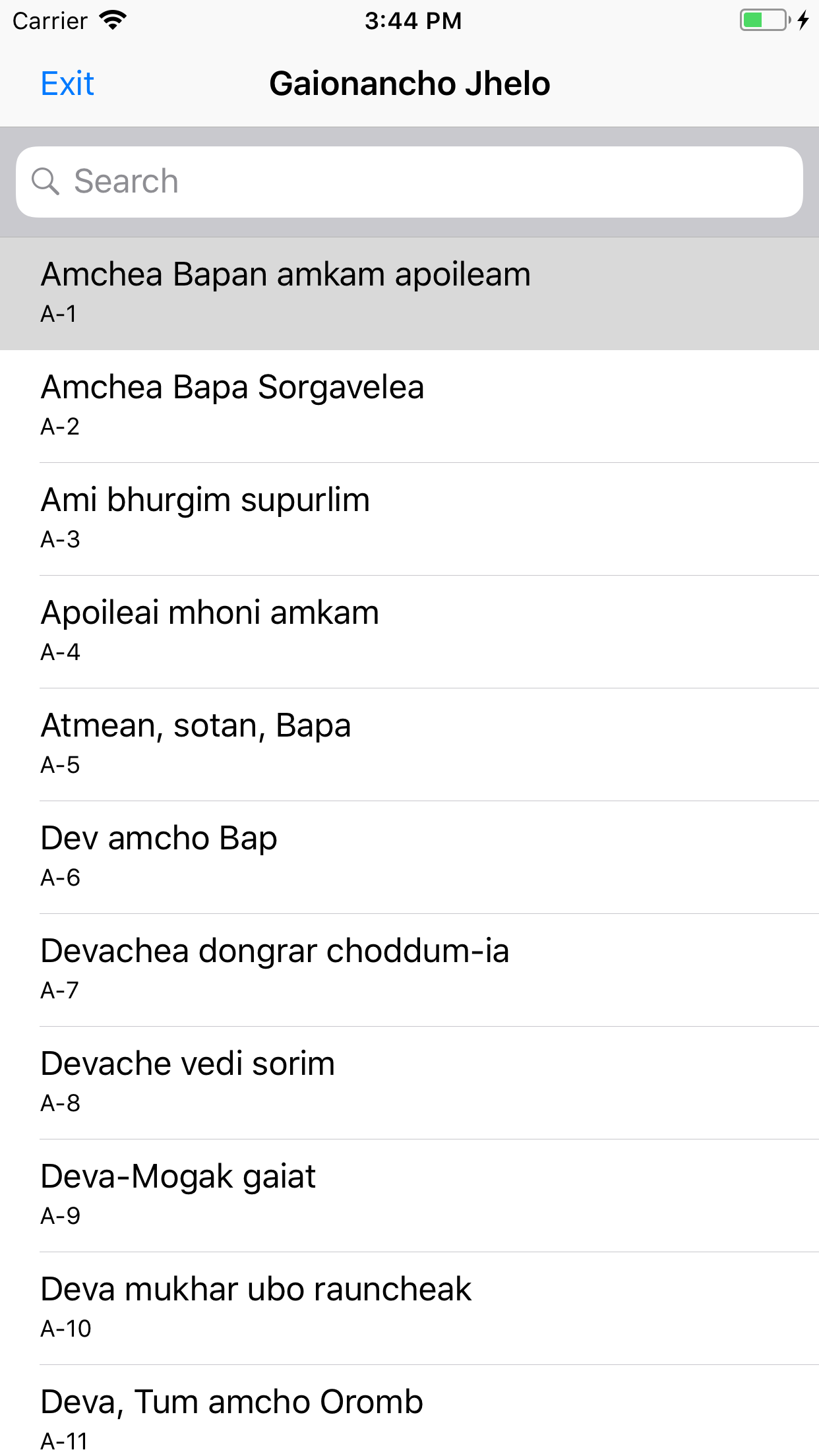
Task: Open hymn Amchea Bapa Sorgavelea
Action: pos(409,406)
